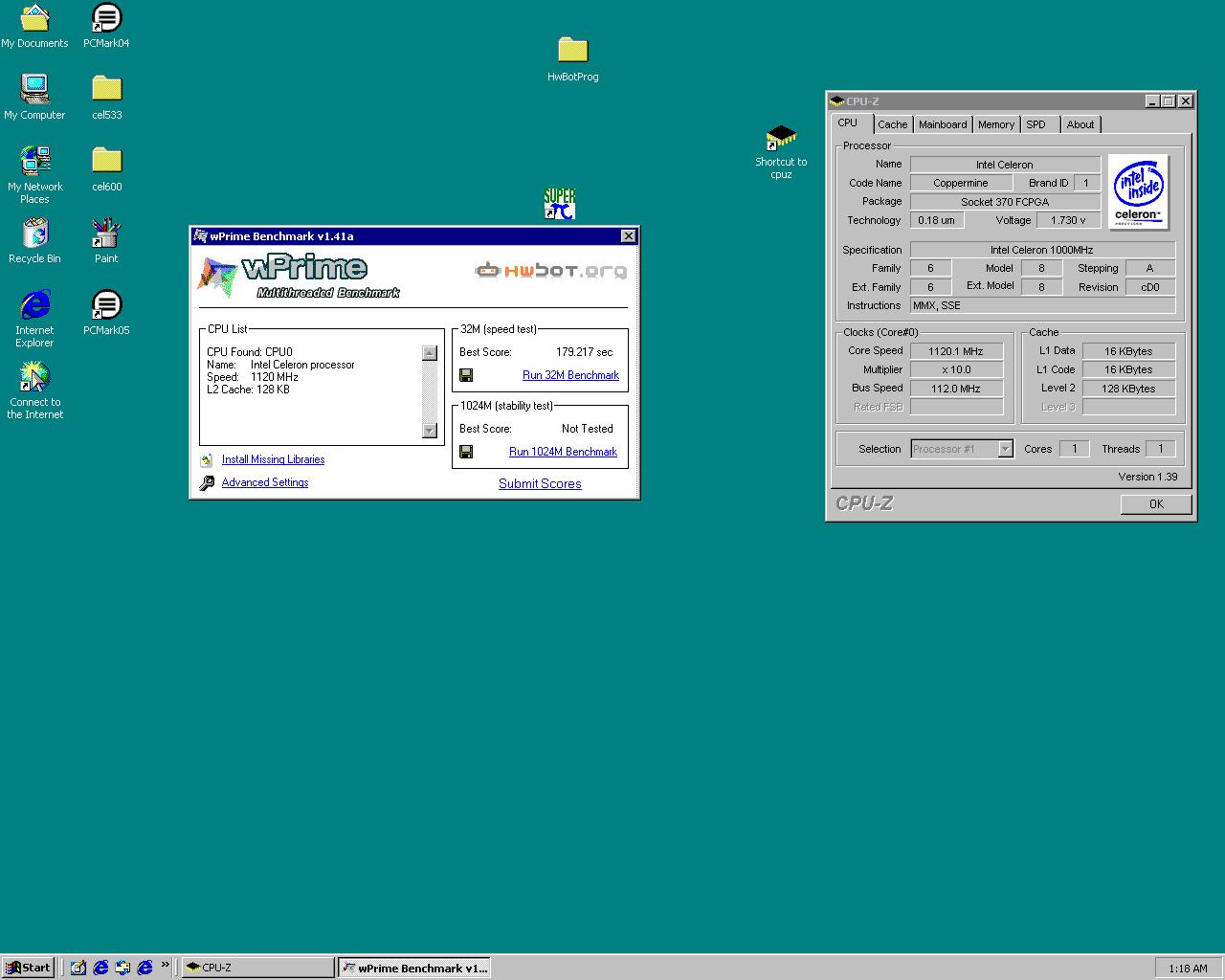Open the About tab
Screen dimensions: 1225x980
[1080, 124]
